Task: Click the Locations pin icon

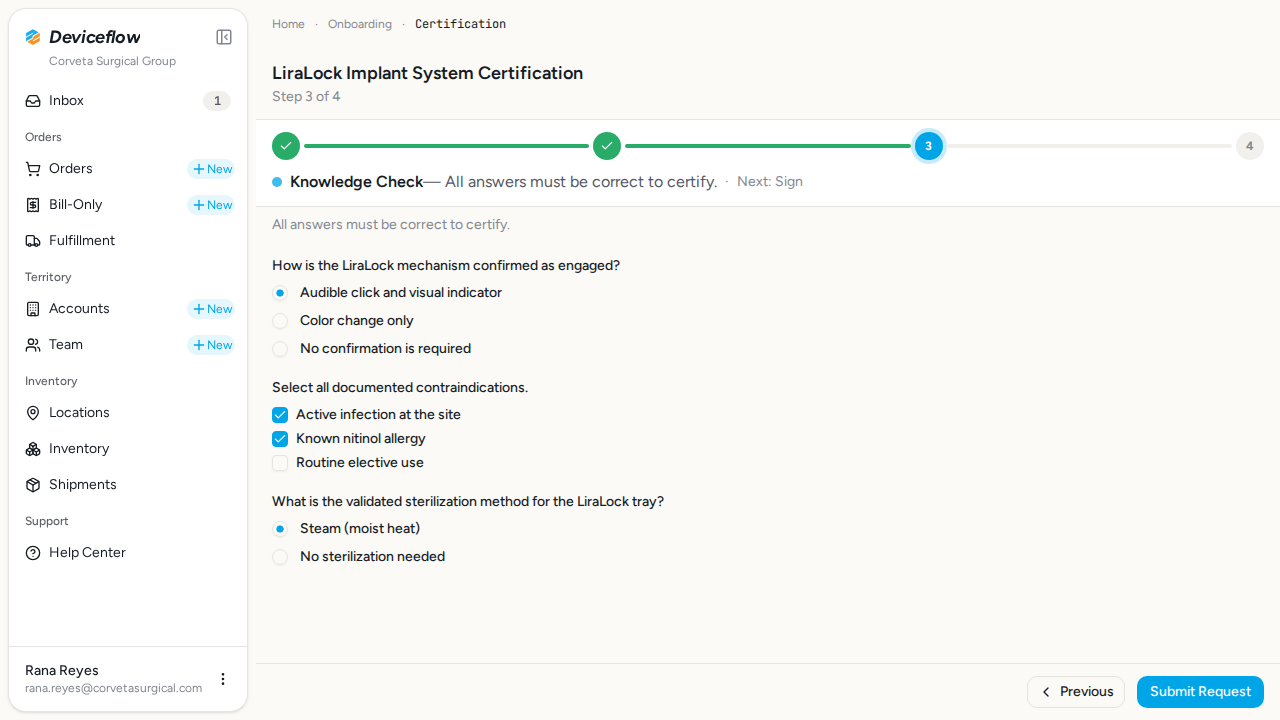Action: click(33, 413)
